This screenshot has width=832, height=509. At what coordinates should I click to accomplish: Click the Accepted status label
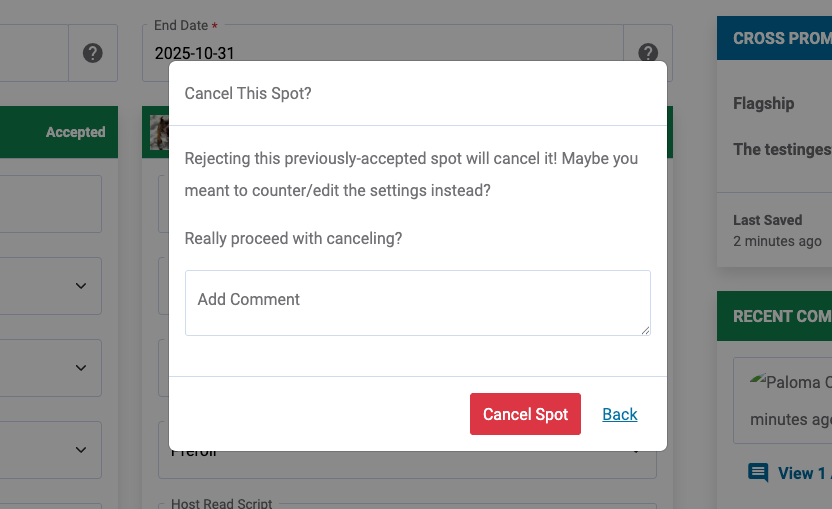point(75,132)
